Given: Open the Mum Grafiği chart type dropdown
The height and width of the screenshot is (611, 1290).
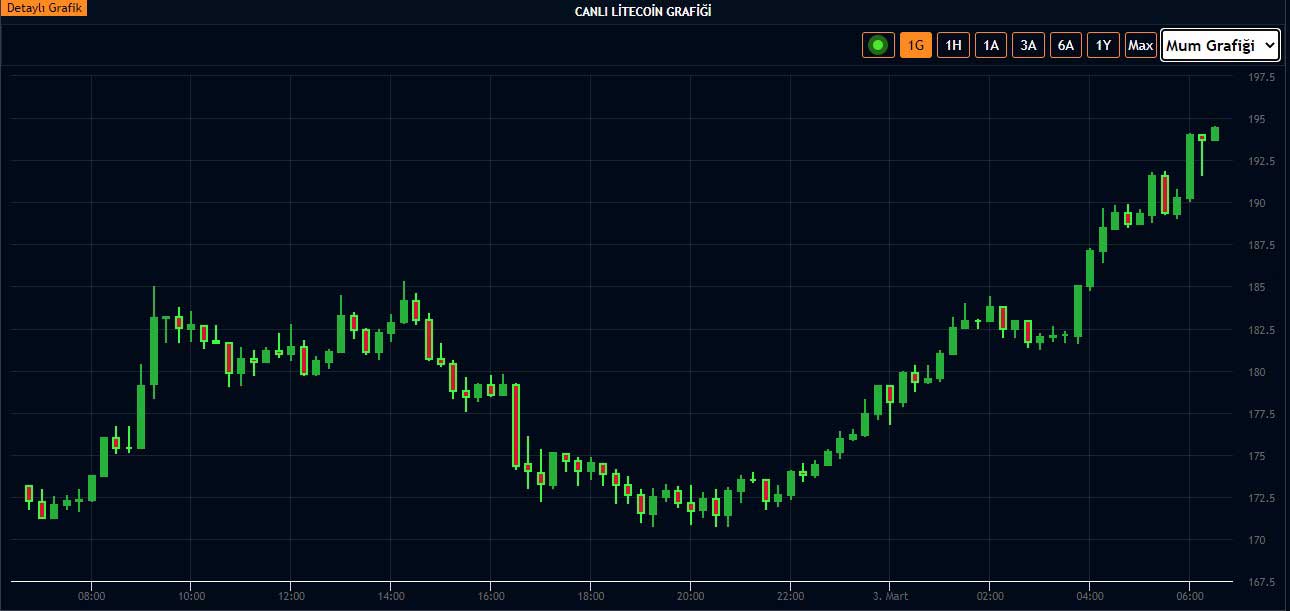Looking at the screenshot, I should point(1220,45).
